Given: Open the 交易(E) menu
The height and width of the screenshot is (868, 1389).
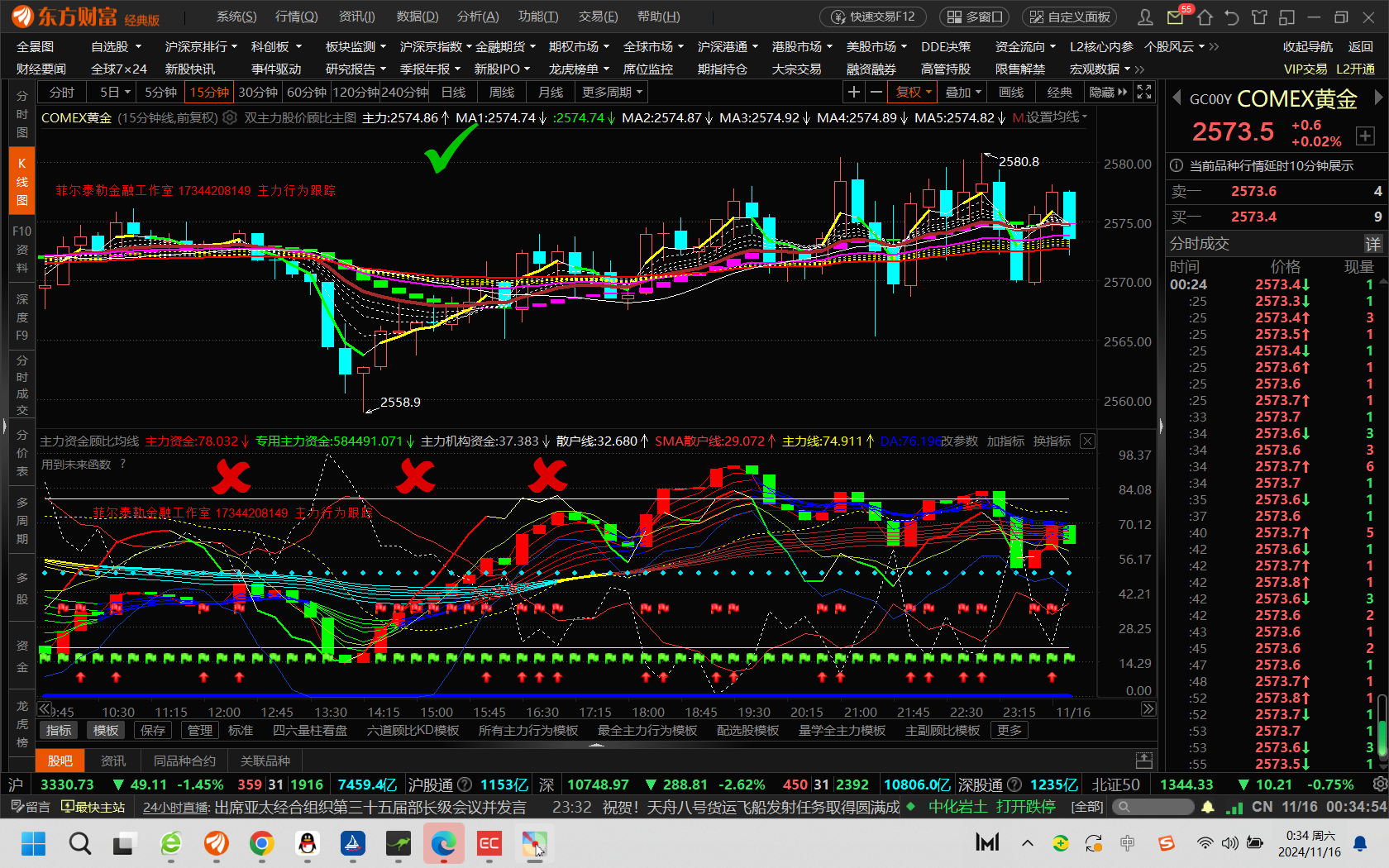Looking at the screenshot, I should [x=598, y=17].
